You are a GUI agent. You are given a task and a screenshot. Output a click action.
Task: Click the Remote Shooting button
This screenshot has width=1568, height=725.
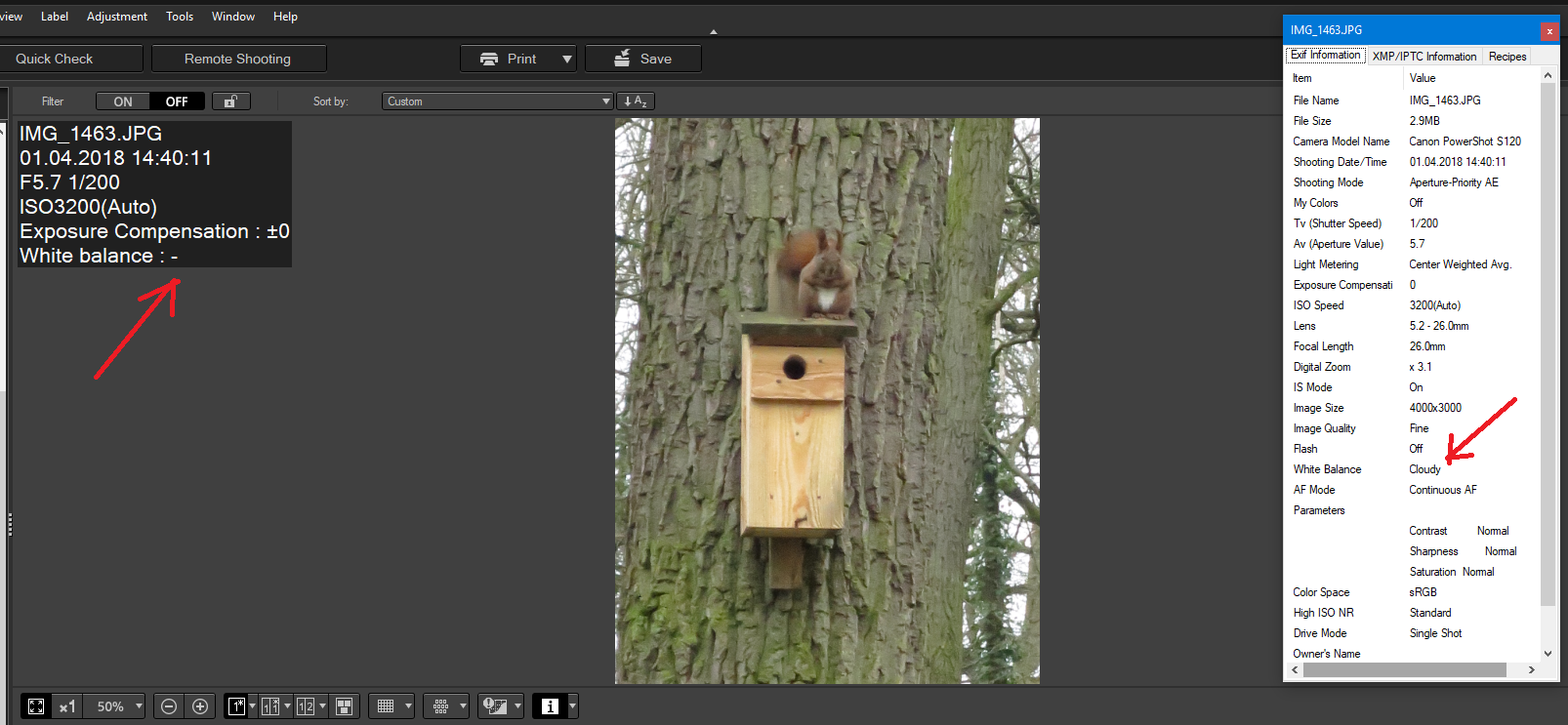(237, 60)
